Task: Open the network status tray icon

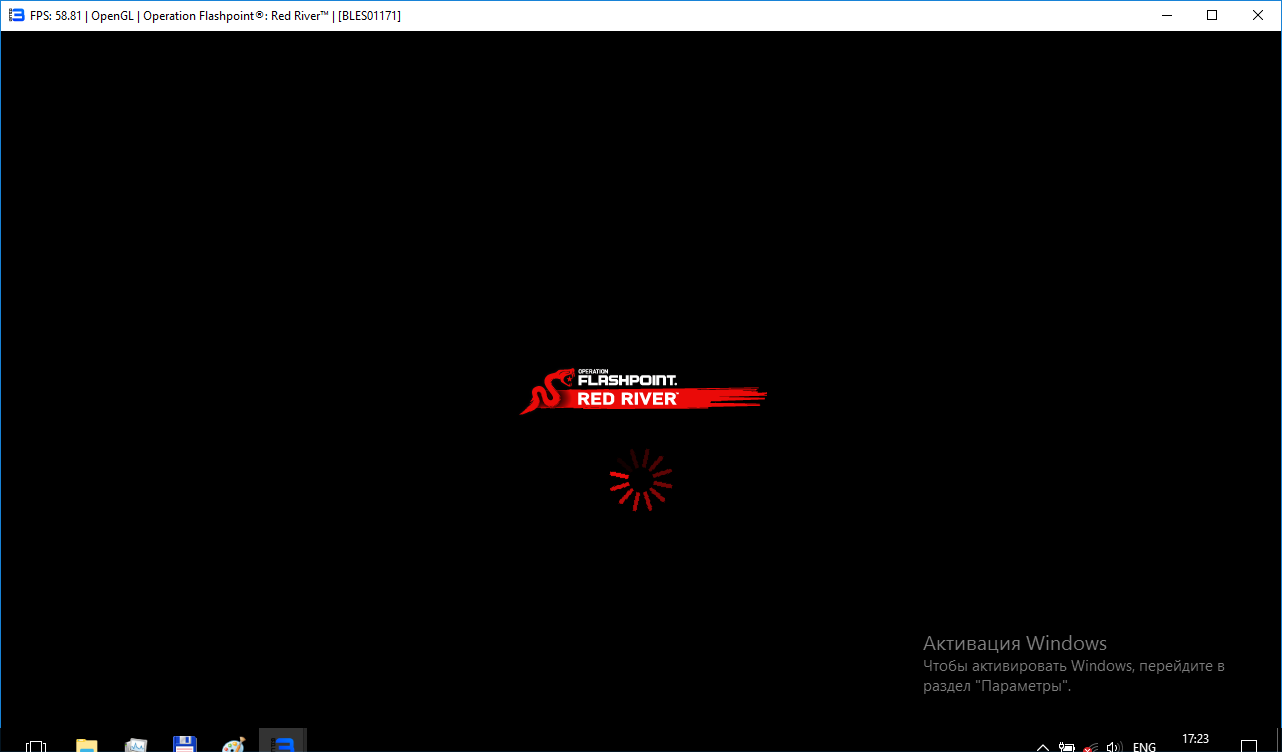Action: coord(1090,746)
